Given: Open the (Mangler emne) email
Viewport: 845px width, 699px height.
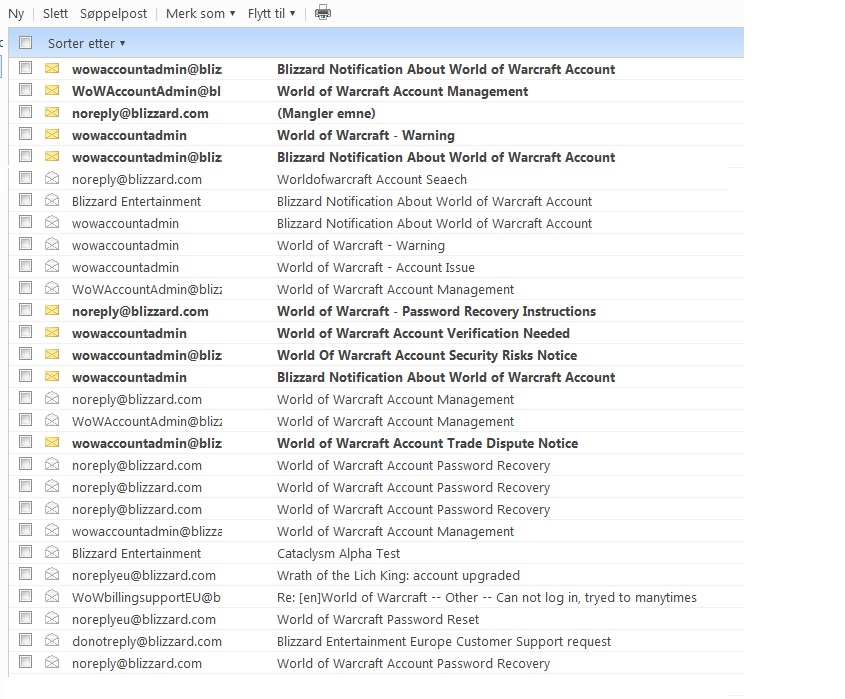Looking at the screenshot, I should [326, 113].
